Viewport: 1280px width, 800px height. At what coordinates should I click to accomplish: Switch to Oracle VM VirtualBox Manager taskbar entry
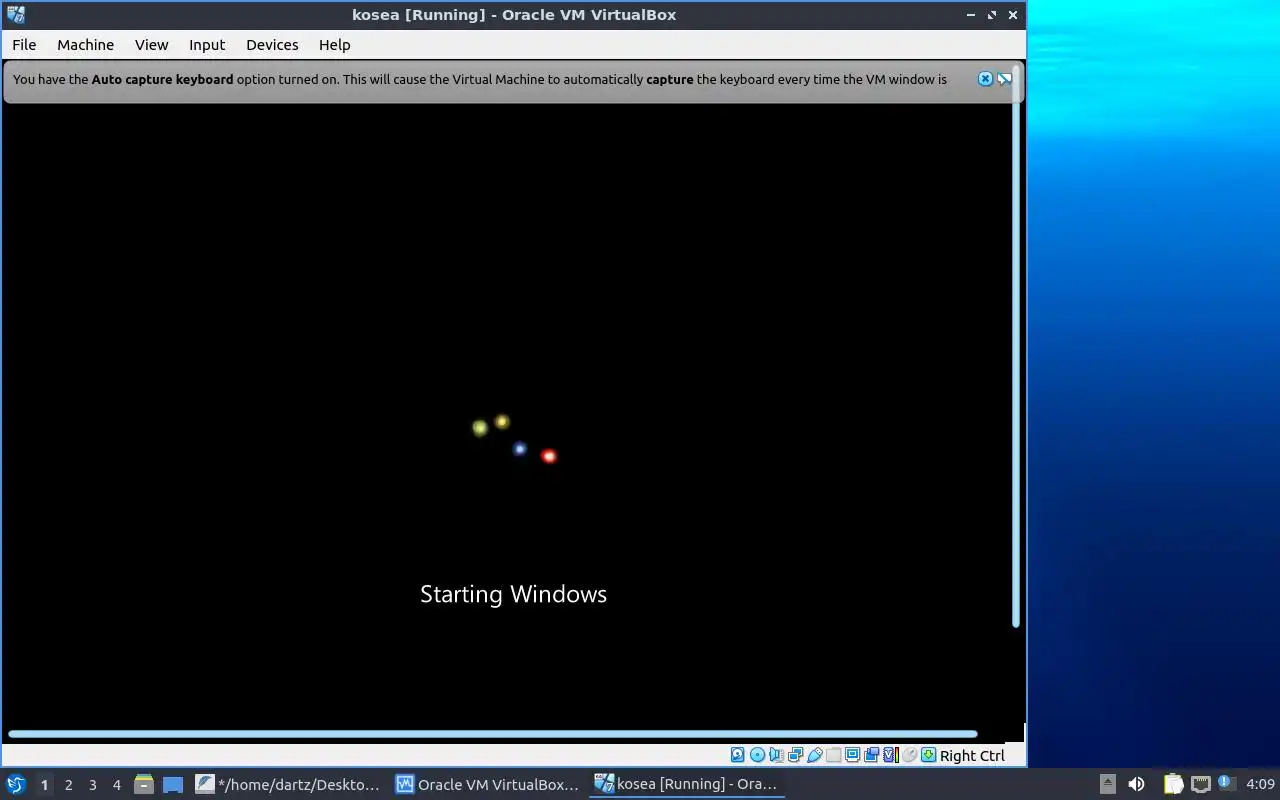(488, 784)
